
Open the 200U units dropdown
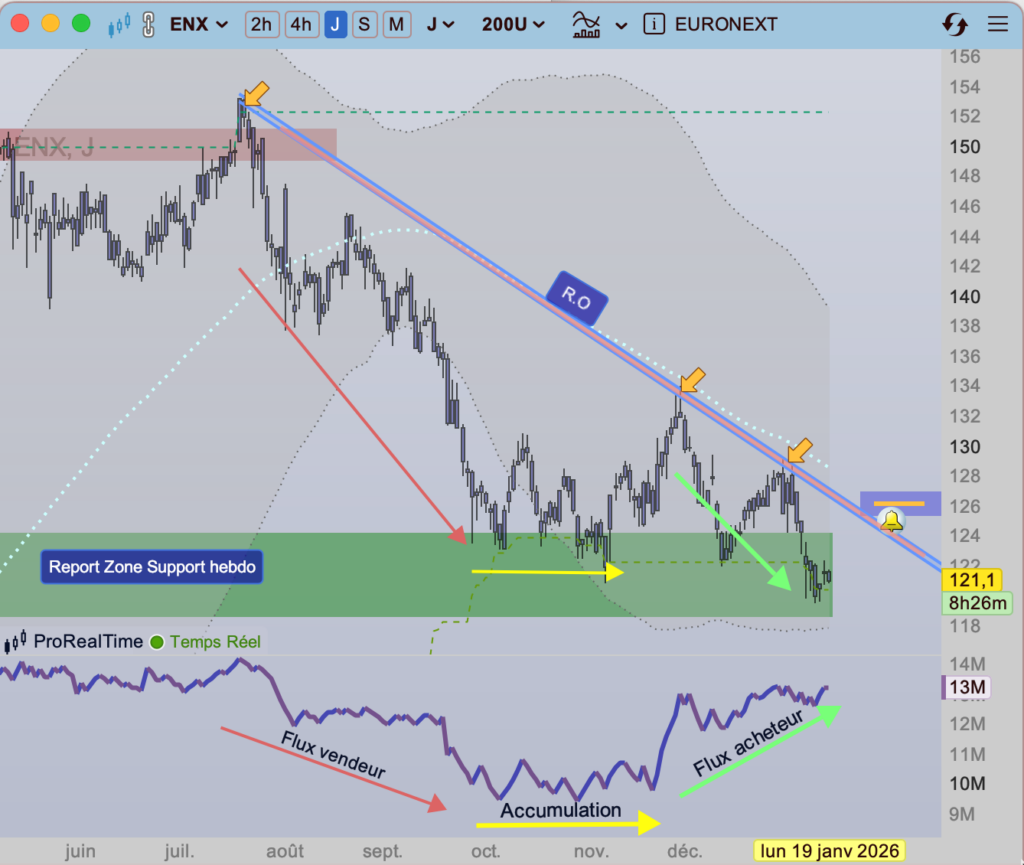pos(514,24)
